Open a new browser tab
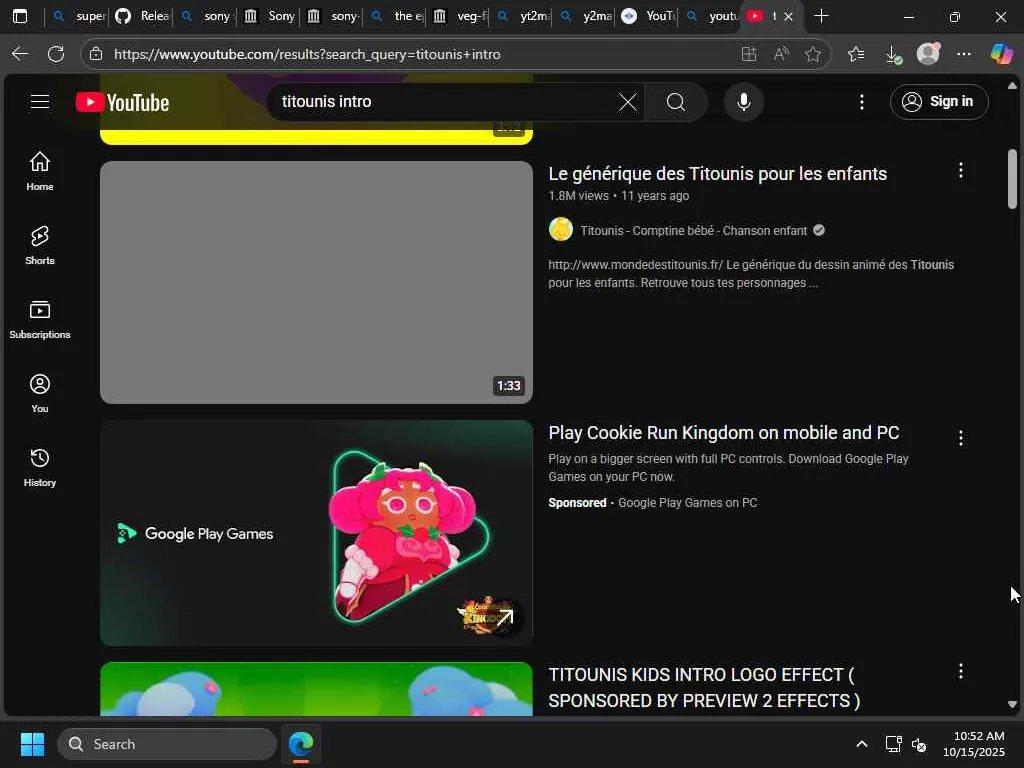 pyautogui.click(x=822, y=16)
